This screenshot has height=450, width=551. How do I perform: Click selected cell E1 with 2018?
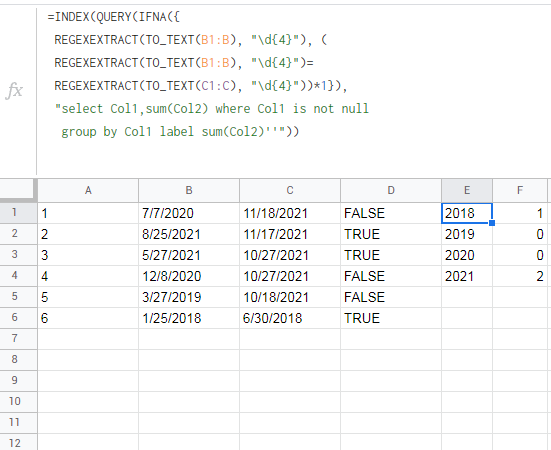467,213
